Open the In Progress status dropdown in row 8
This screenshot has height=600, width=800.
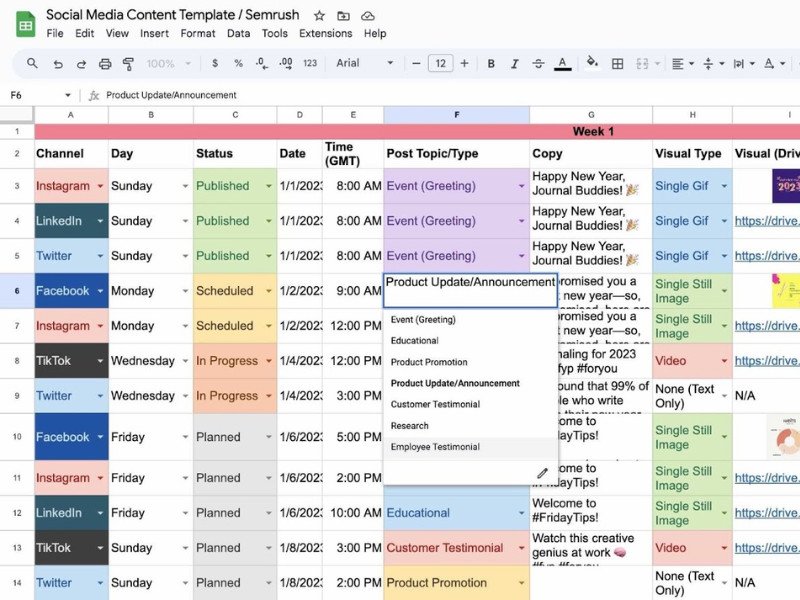point(268,361)
